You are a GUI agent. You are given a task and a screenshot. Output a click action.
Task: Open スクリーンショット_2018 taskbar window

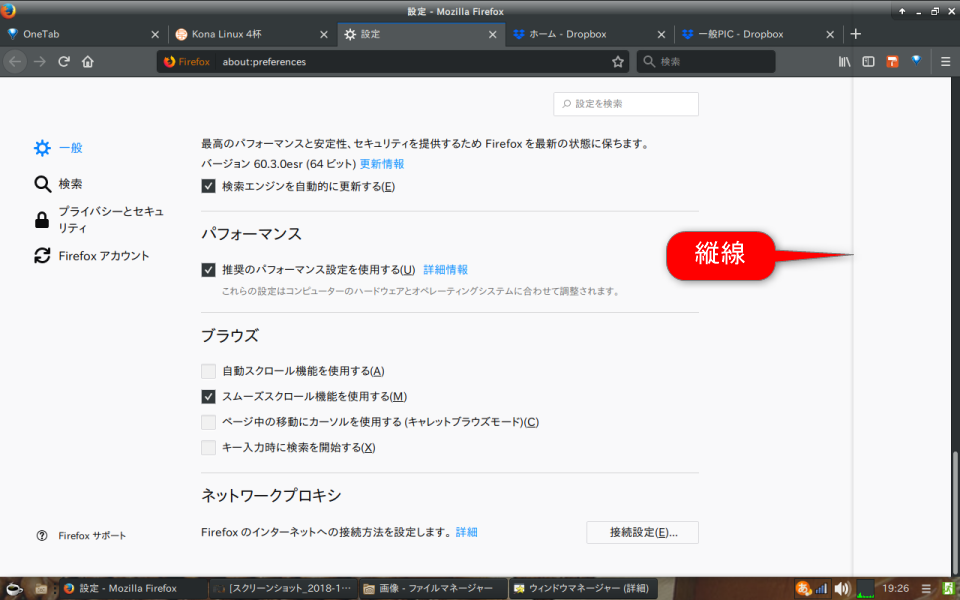click(283, 589)
